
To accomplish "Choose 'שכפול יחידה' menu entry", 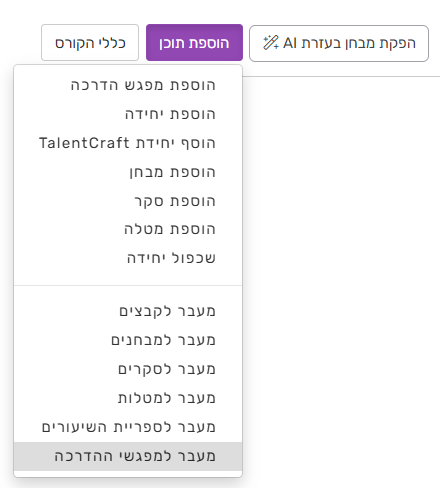I will (x=128, y=258).
